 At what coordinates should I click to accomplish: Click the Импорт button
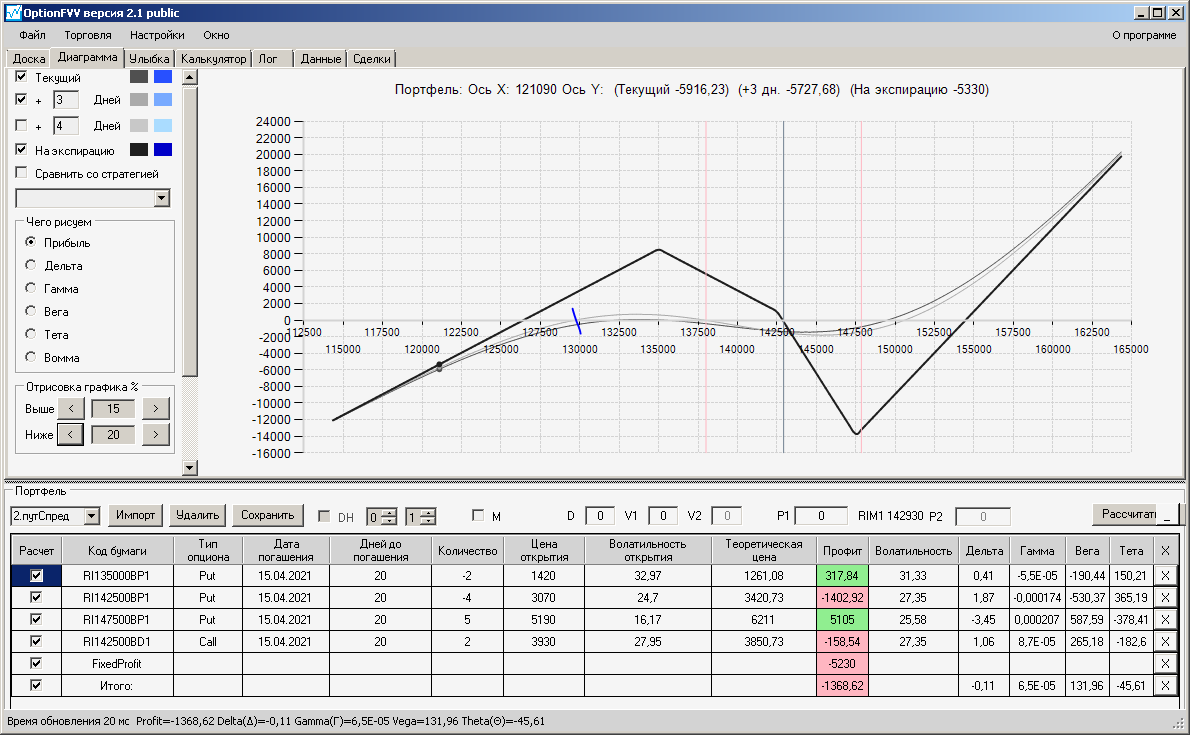point(136,515)
